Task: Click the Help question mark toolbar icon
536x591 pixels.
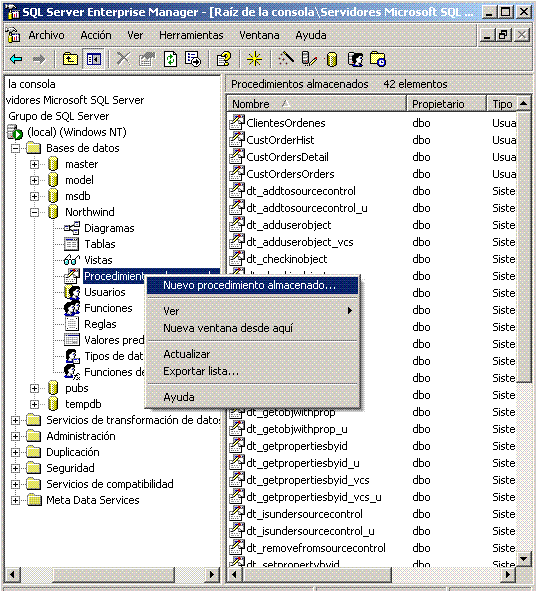Action: [224, 59]
